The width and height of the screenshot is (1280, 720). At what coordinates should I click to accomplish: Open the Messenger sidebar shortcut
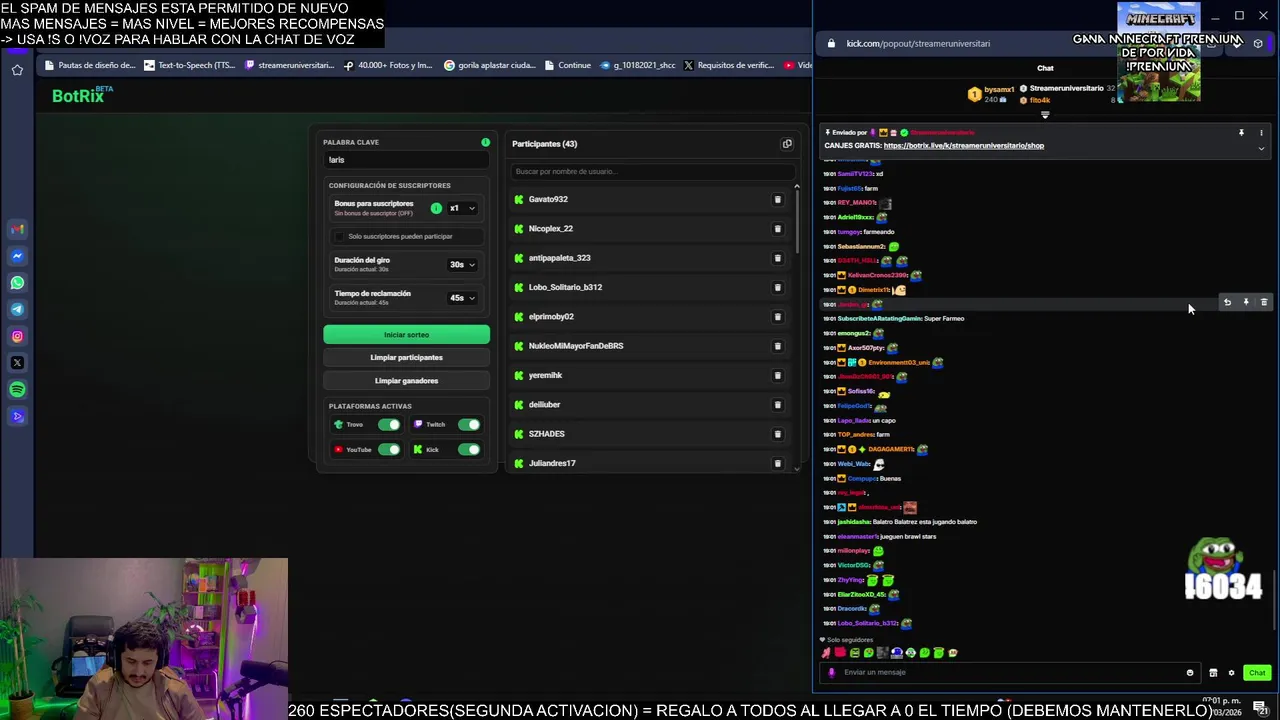[17, 256]
